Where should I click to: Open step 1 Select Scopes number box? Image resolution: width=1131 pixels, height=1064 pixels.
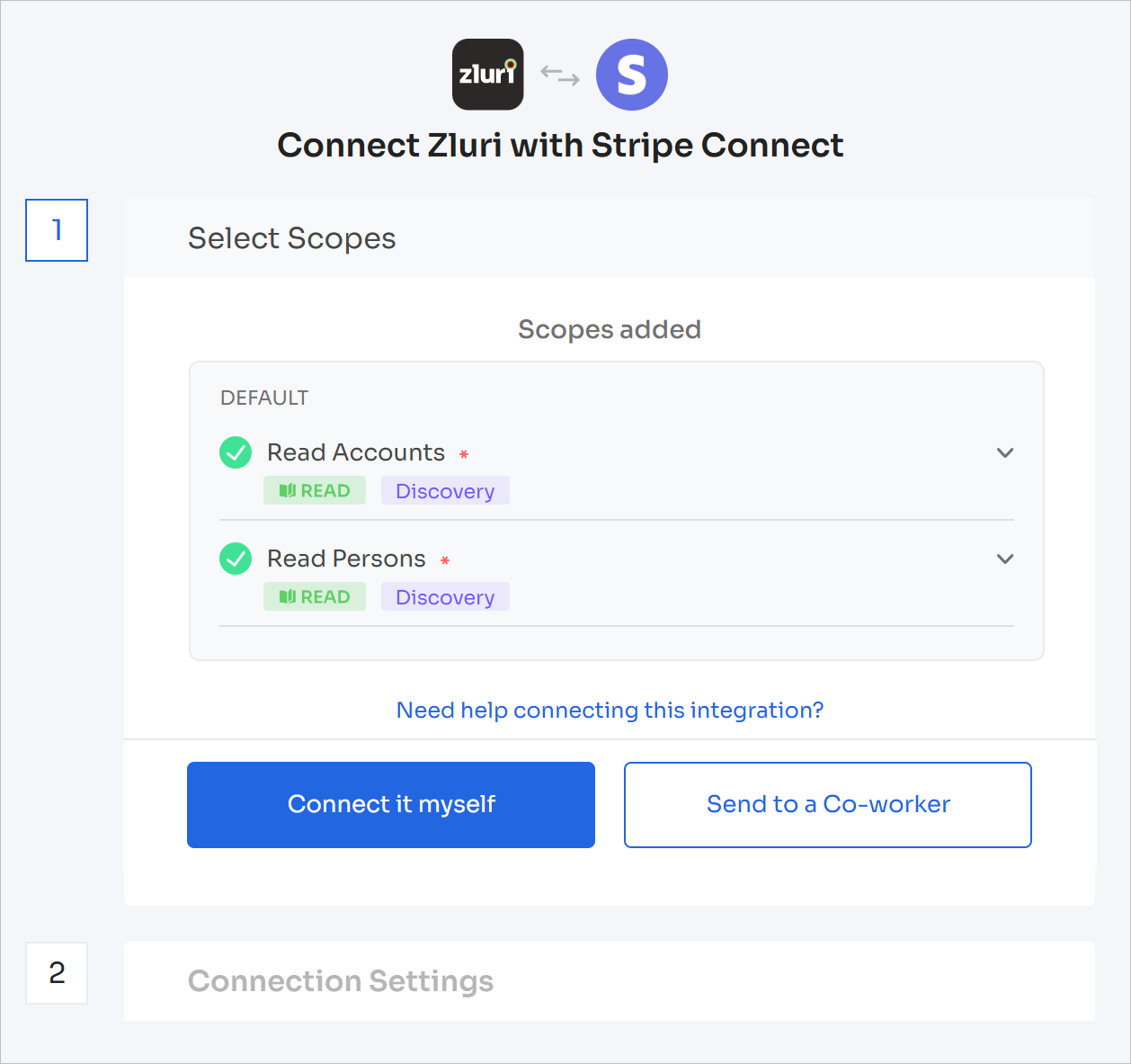[57, 230]
